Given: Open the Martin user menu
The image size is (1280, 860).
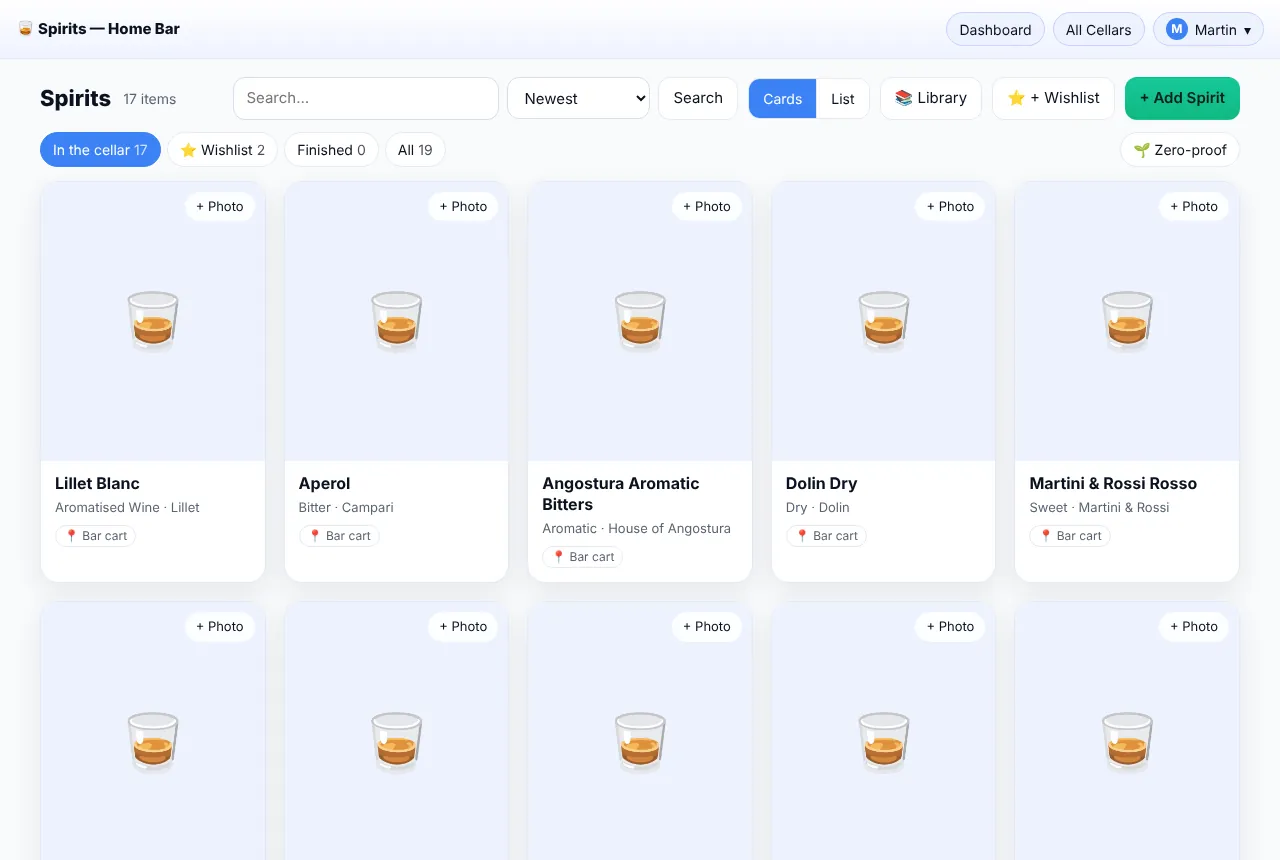Looking at the screenshot, I should pos(1208,30).
